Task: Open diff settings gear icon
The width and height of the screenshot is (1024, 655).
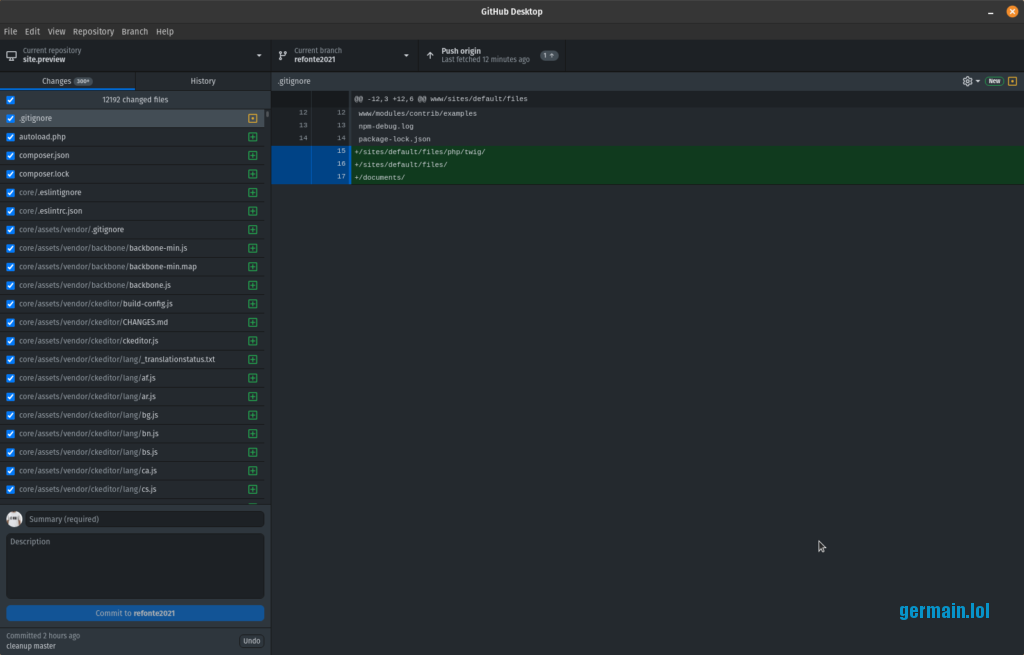Action: (x=967, y=81)
